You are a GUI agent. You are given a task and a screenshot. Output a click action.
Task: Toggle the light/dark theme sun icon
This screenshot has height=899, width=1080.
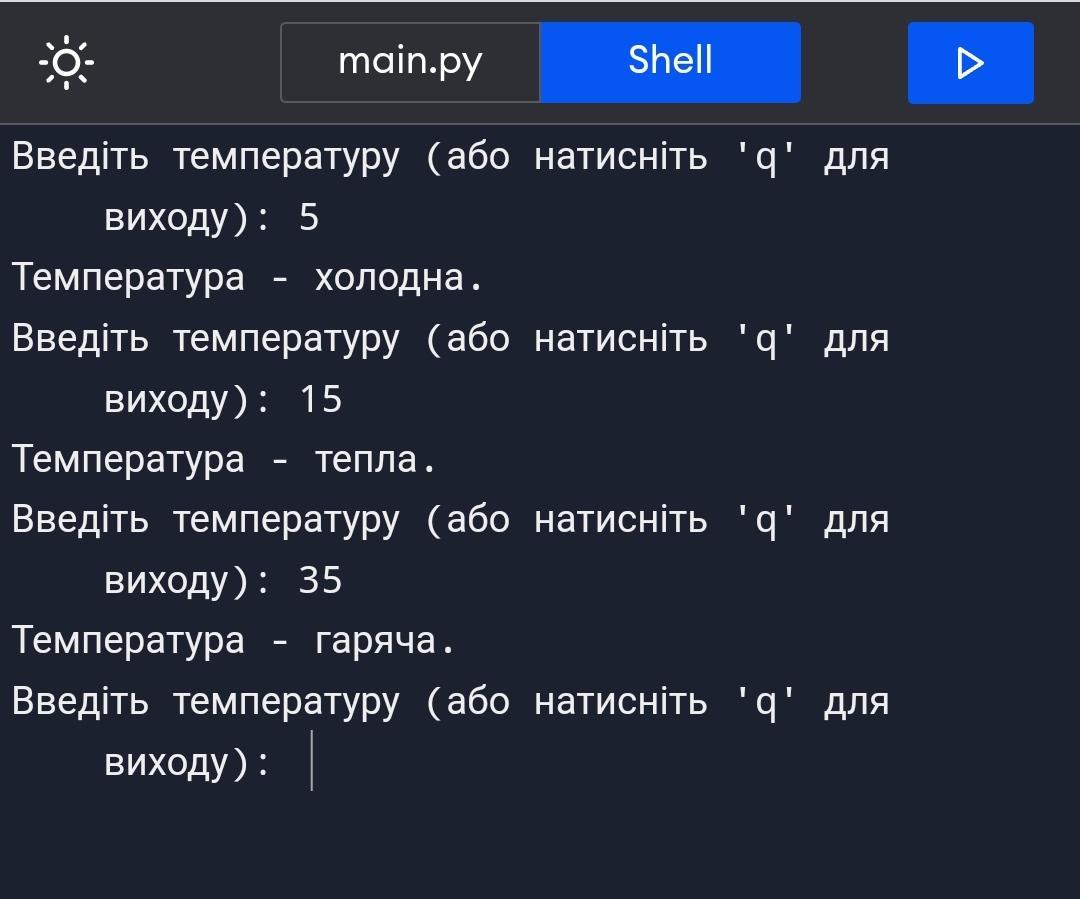[x=66, y=63]
